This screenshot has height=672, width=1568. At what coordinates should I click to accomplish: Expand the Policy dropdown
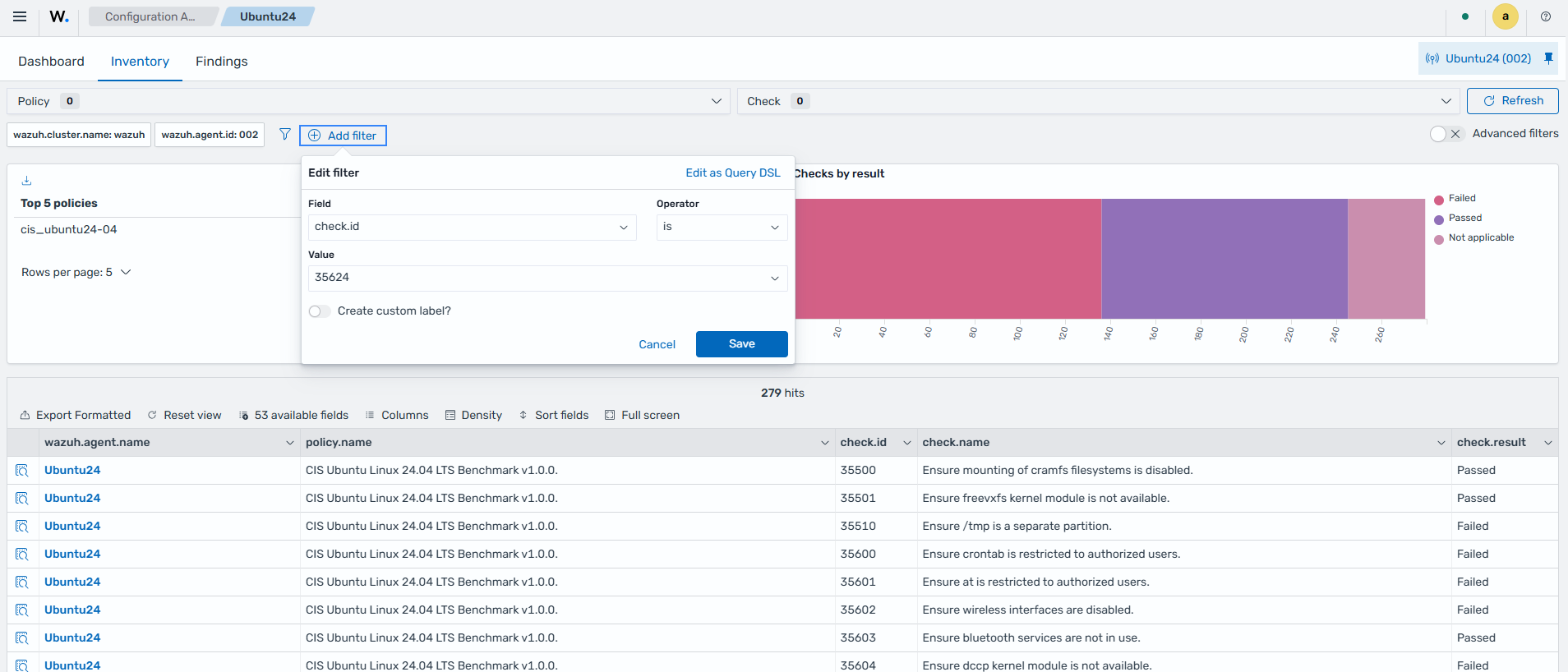[368, 101]
